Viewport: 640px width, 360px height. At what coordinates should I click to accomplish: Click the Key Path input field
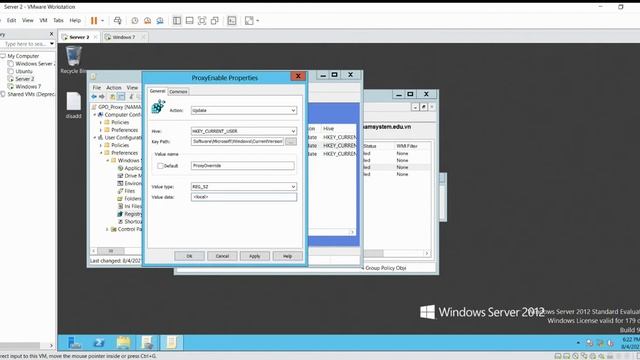(x=238, y=141)
